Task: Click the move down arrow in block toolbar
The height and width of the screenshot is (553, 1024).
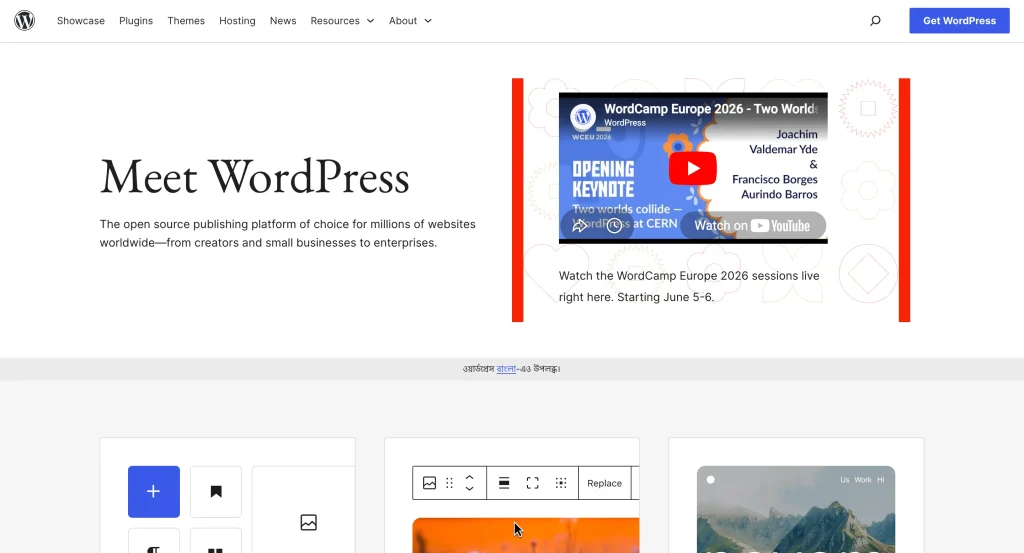Action: coord(469,488)
